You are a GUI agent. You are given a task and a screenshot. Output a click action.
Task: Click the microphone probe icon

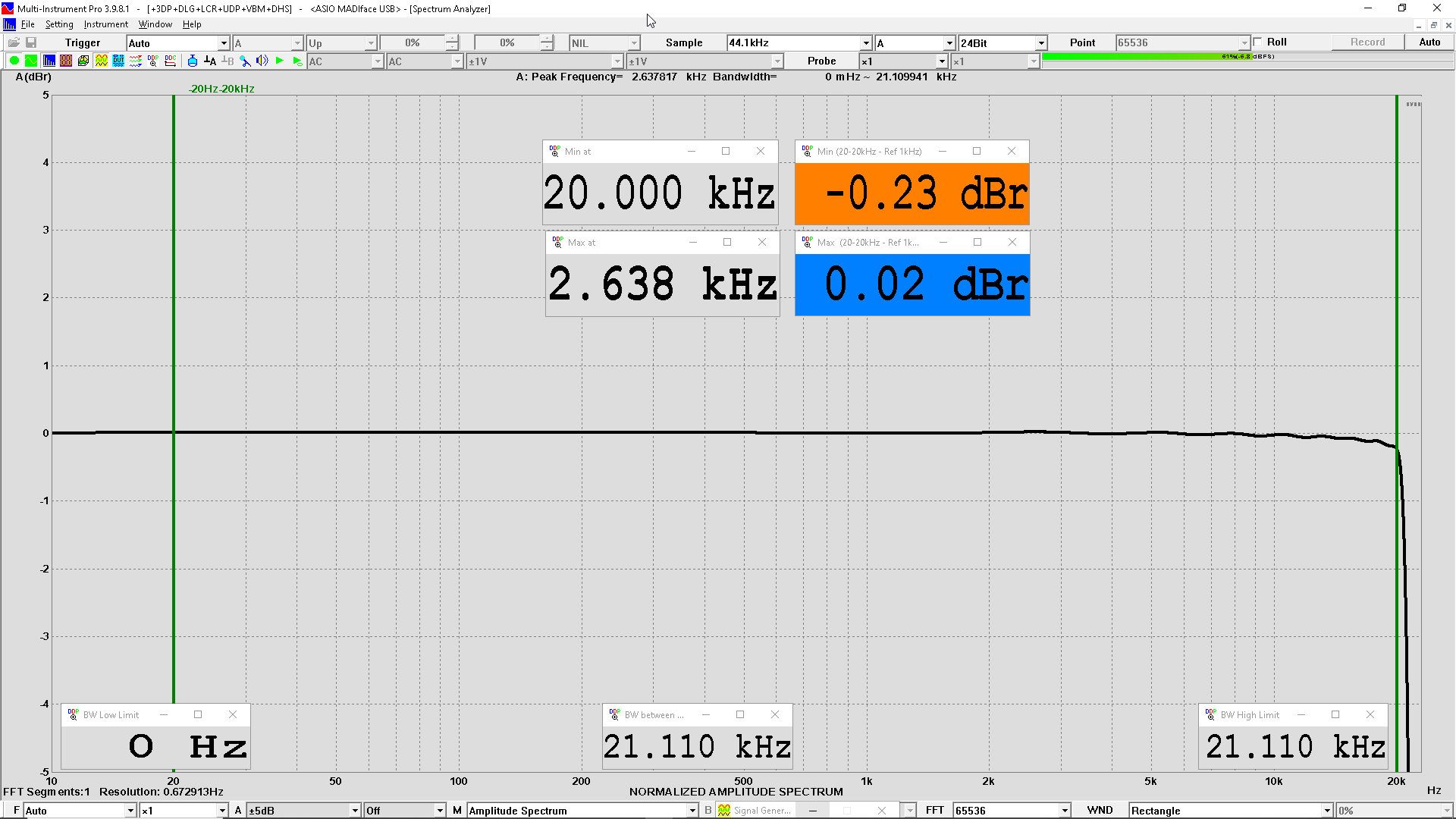pos(245,61)
